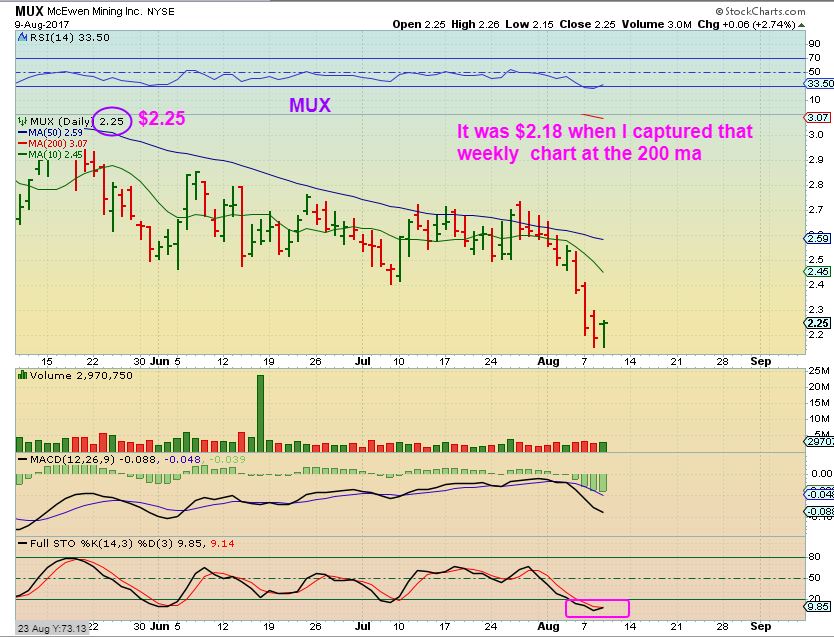Click the 20M volume axis label

[818, 387]
